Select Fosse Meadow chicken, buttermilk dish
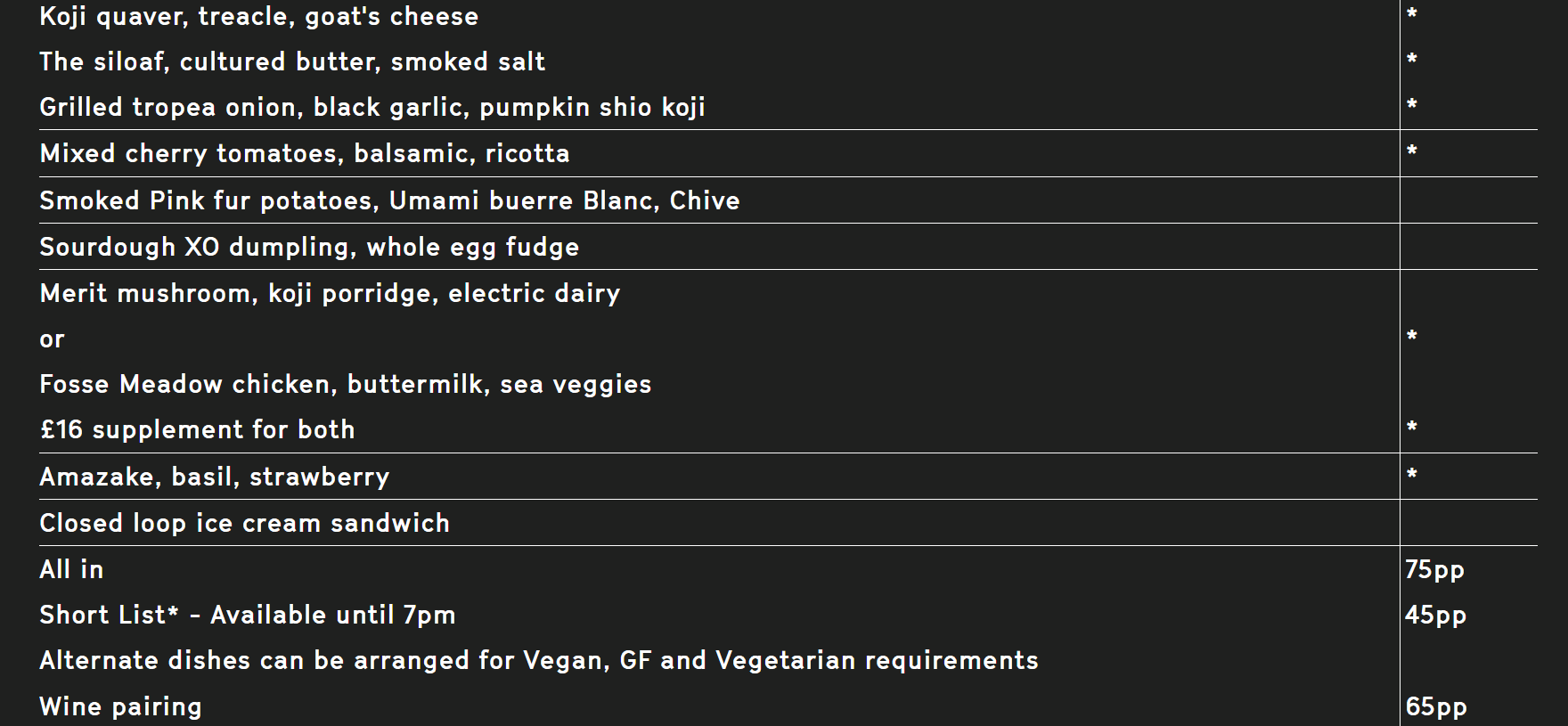The width and height of the screenshot is (1568, 726). [346, 385]
